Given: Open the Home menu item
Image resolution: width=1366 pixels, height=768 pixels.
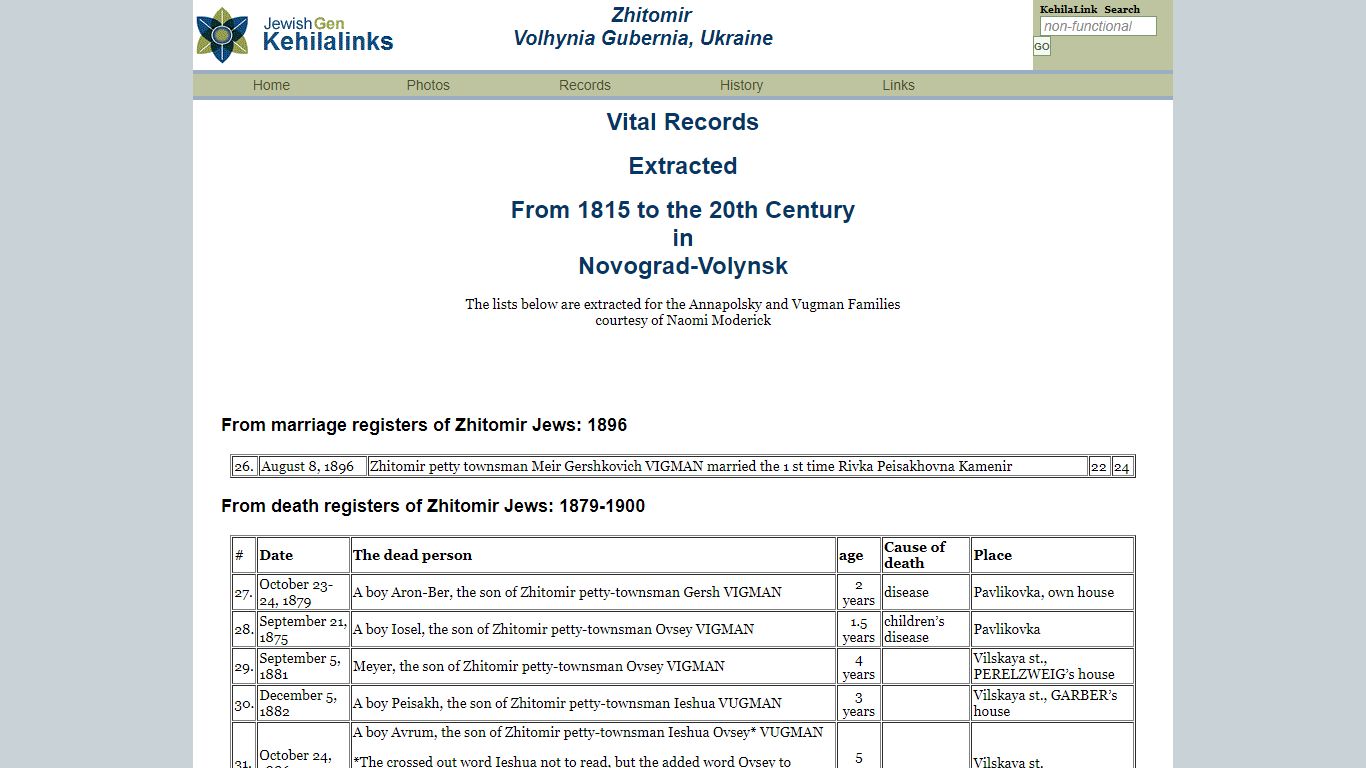Looking at the screenshot, I should click(271, 85).
